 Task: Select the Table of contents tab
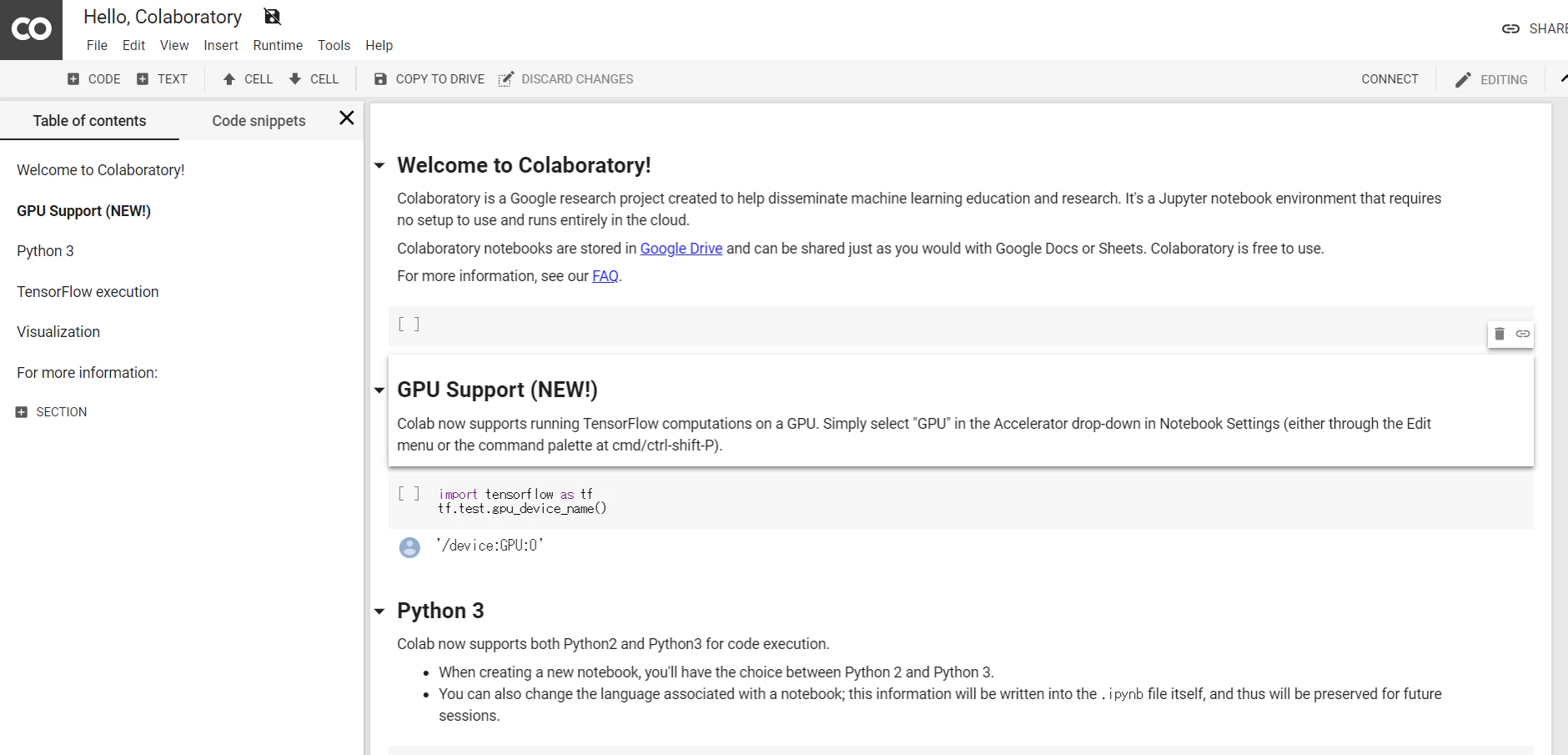pos(89,121)
